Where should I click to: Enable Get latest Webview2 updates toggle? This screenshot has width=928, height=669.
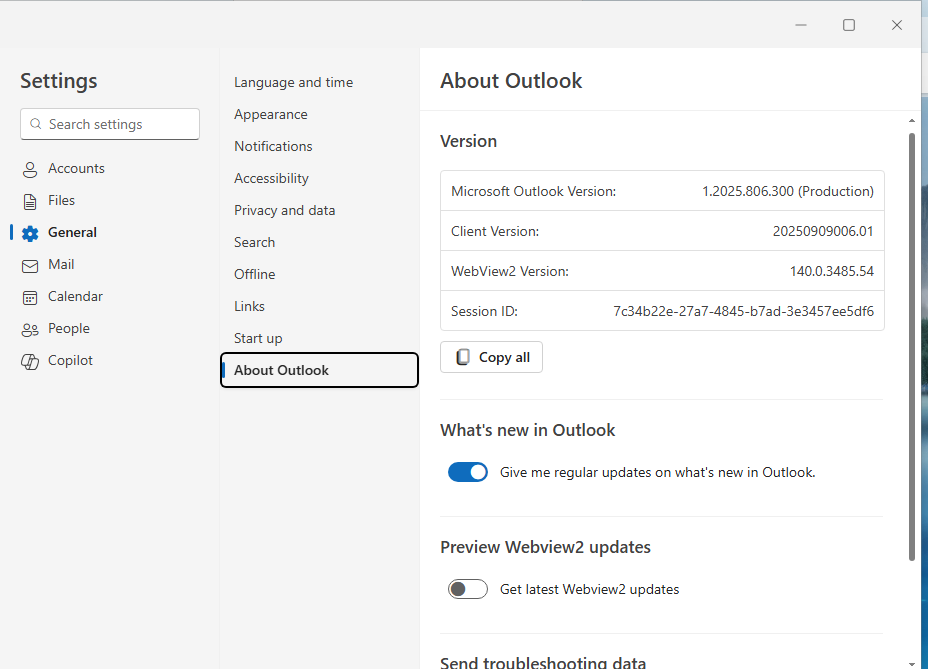click(468, 589)
